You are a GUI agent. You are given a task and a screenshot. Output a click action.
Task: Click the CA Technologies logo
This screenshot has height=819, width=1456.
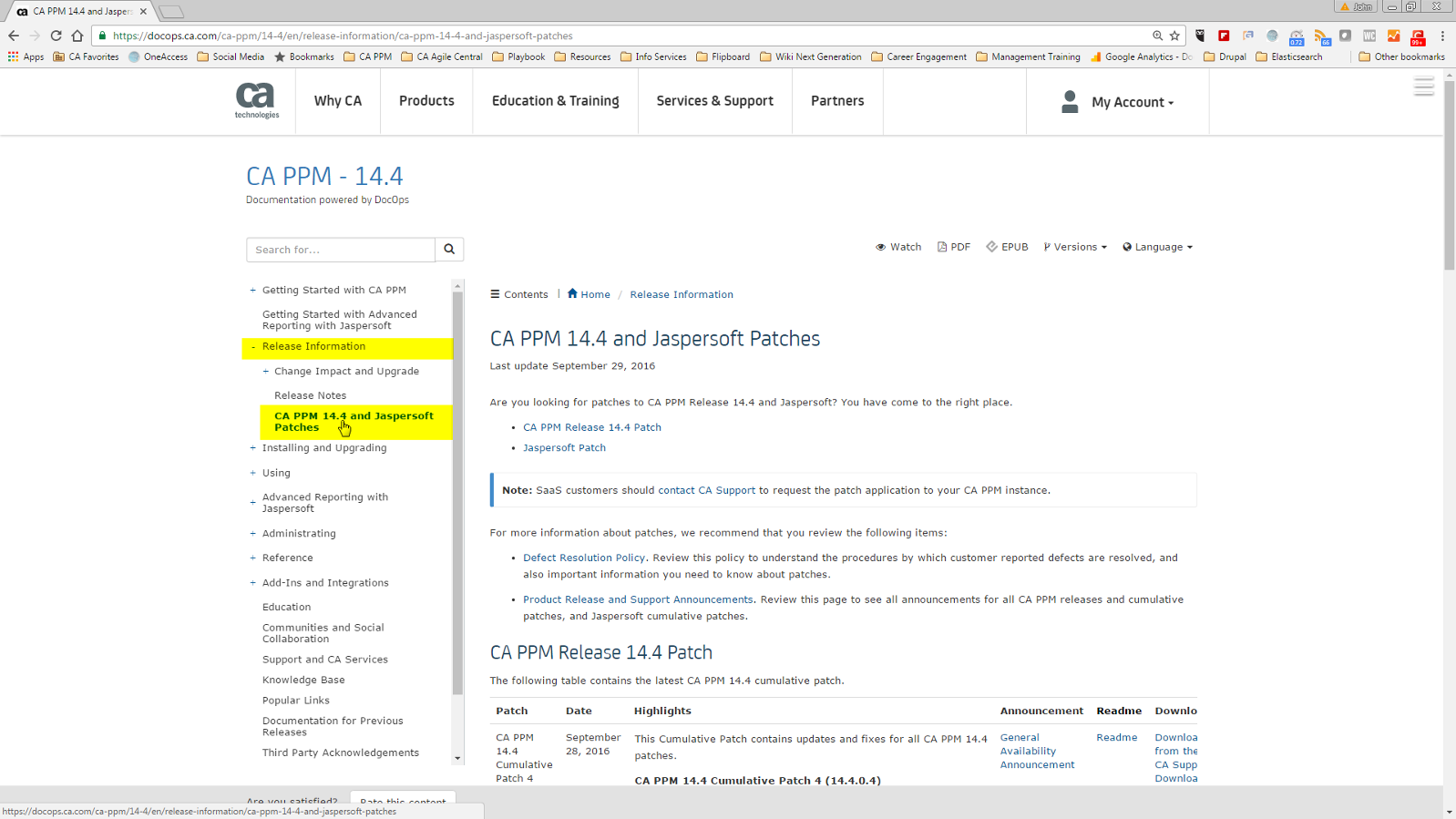(x=256, y=100)
